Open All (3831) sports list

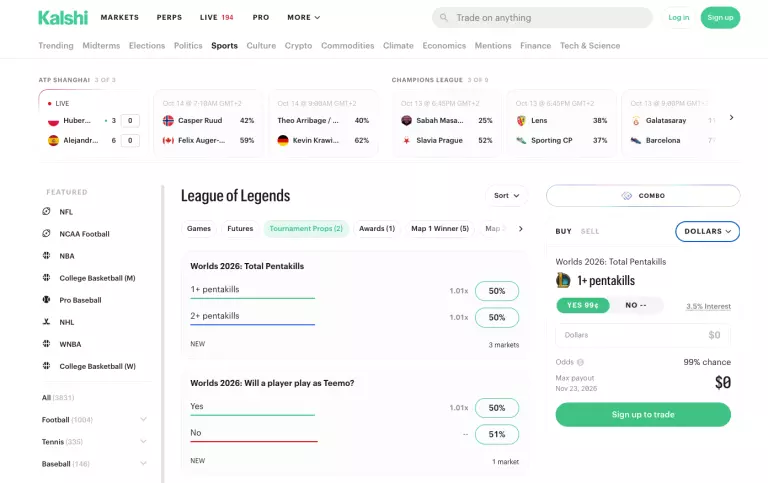58,398
